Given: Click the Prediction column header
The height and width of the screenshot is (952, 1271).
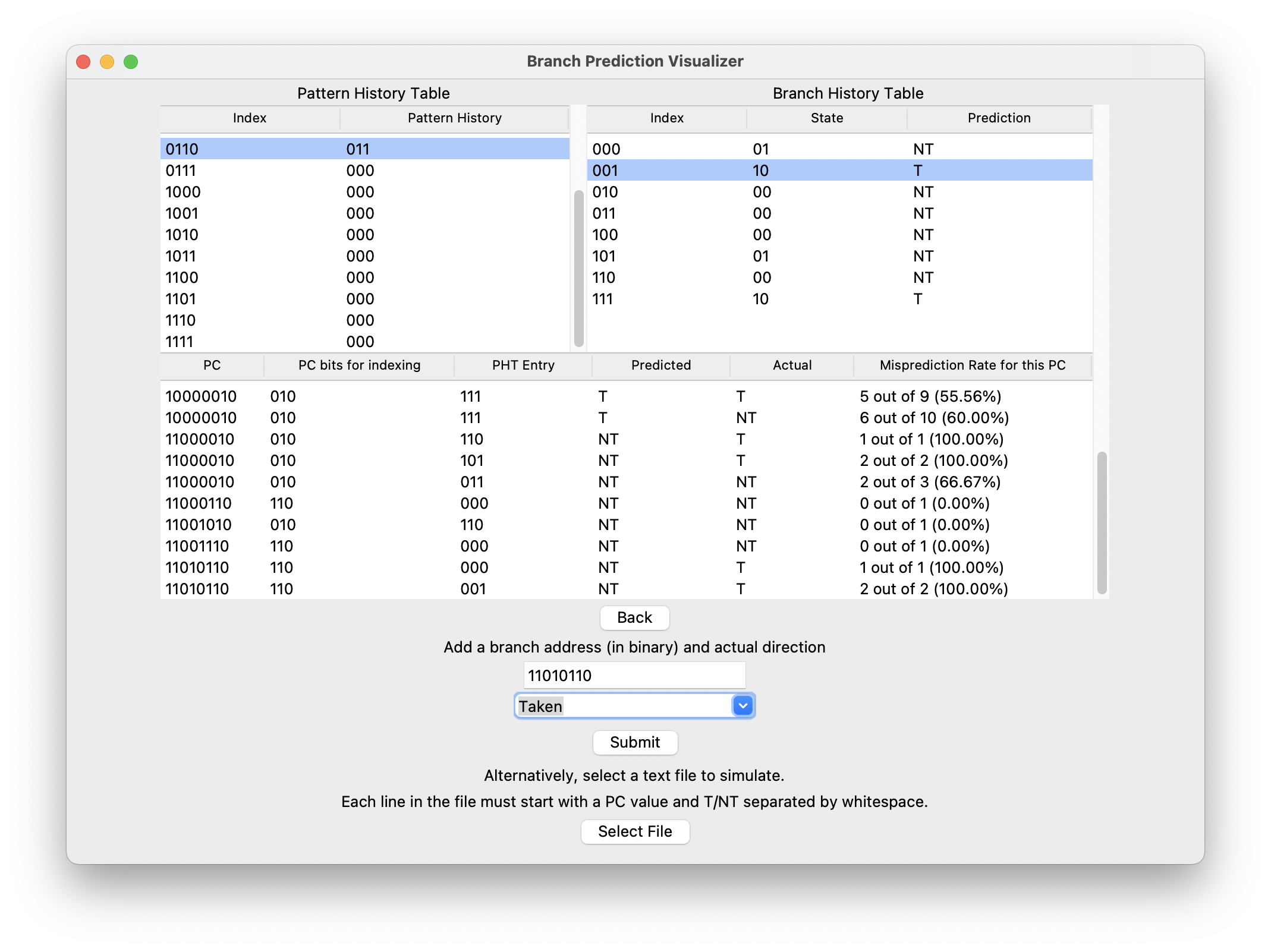Looking at the screenshot, I should (x=999, y=118).
